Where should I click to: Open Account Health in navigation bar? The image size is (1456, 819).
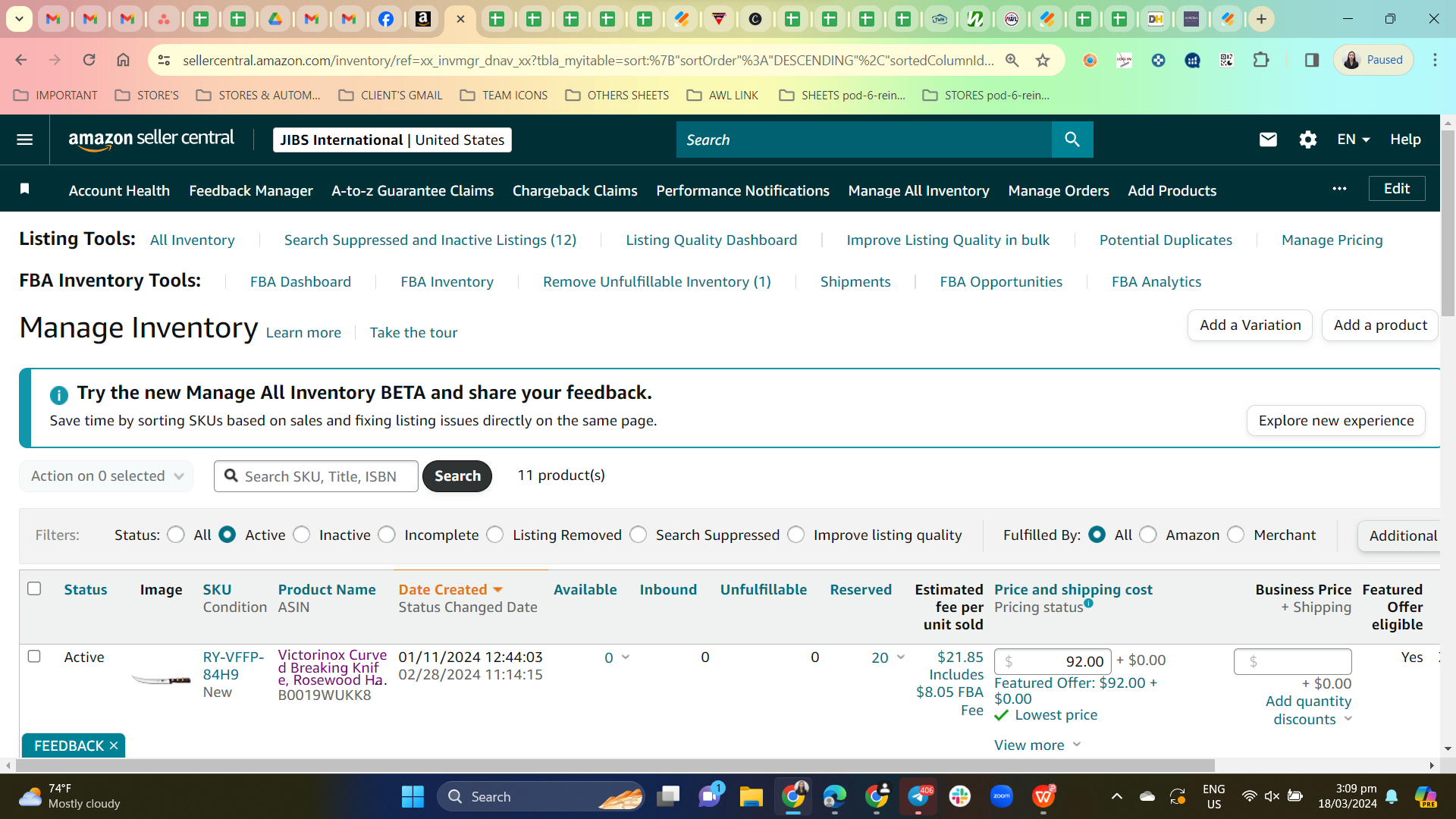pos(119,190)
